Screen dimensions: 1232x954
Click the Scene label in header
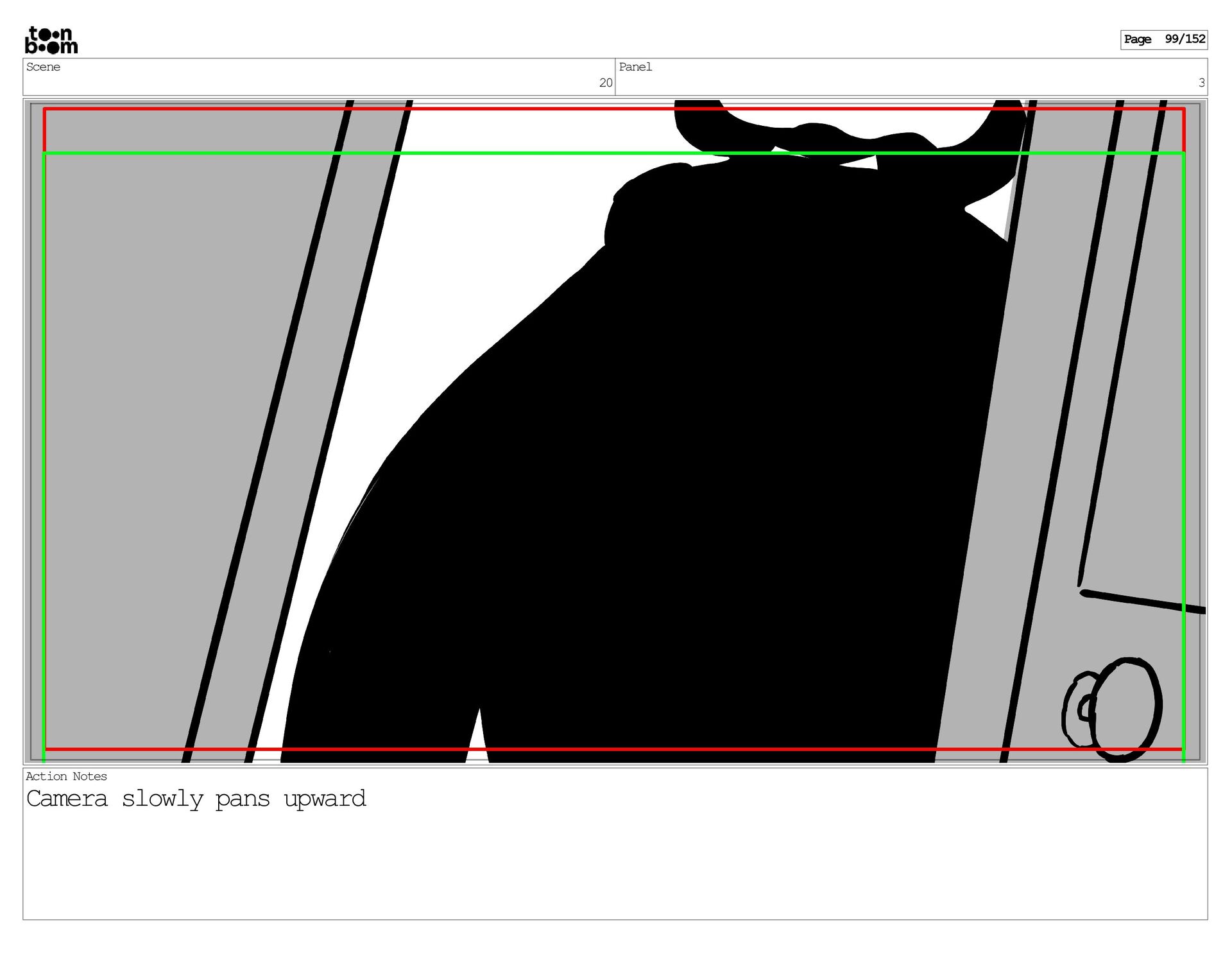point(43,67)
